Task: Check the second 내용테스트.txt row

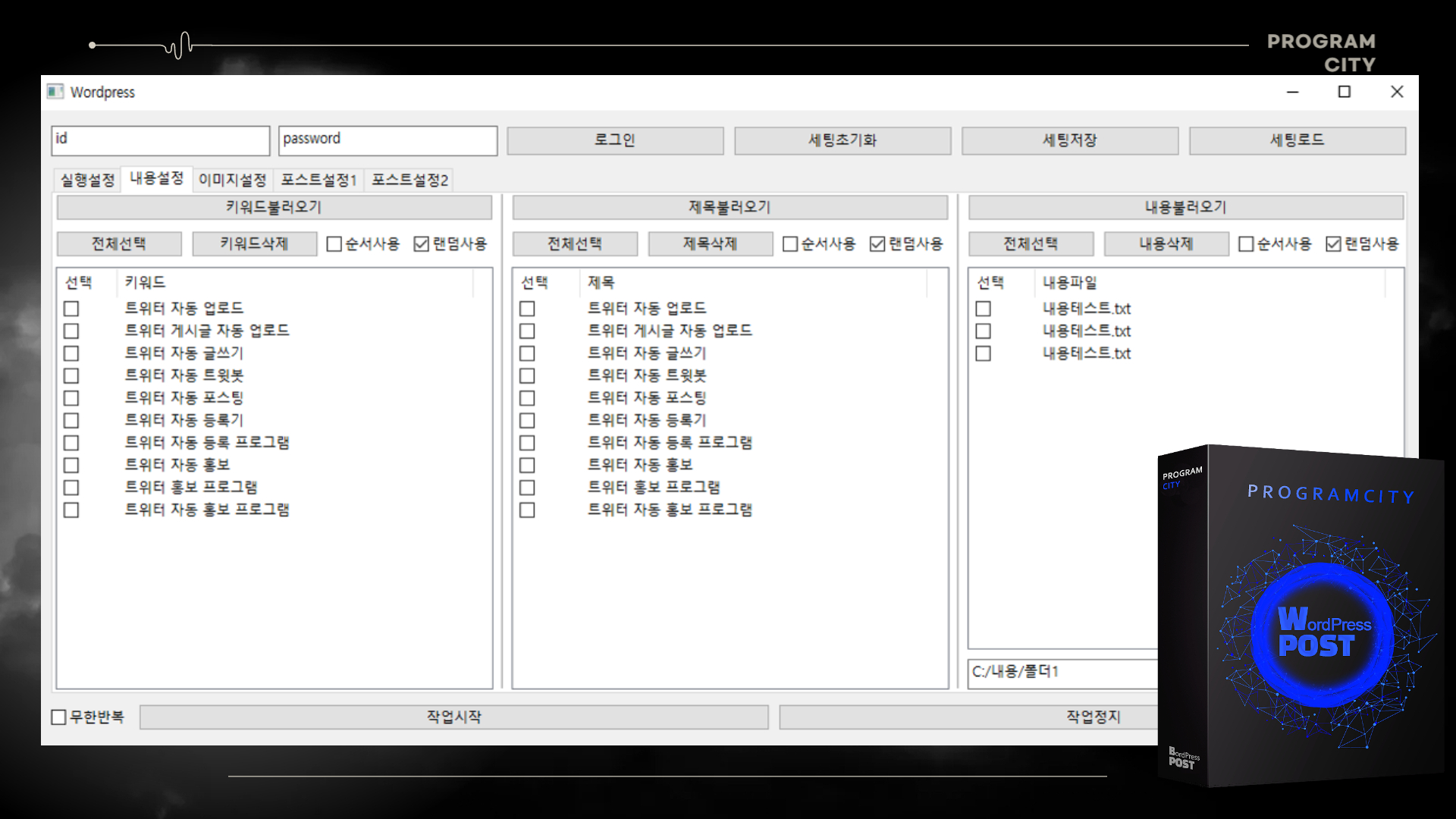Action: (984, 331)
